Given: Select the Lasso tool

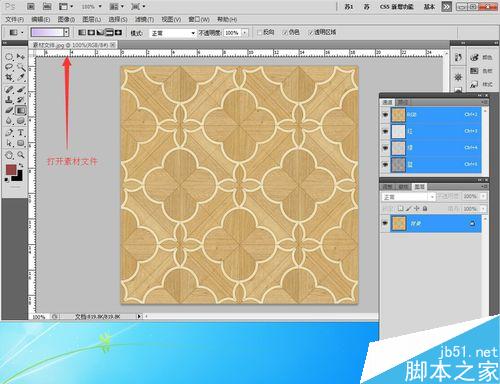Looking at the screenshot, I should [x=9, y=67].
